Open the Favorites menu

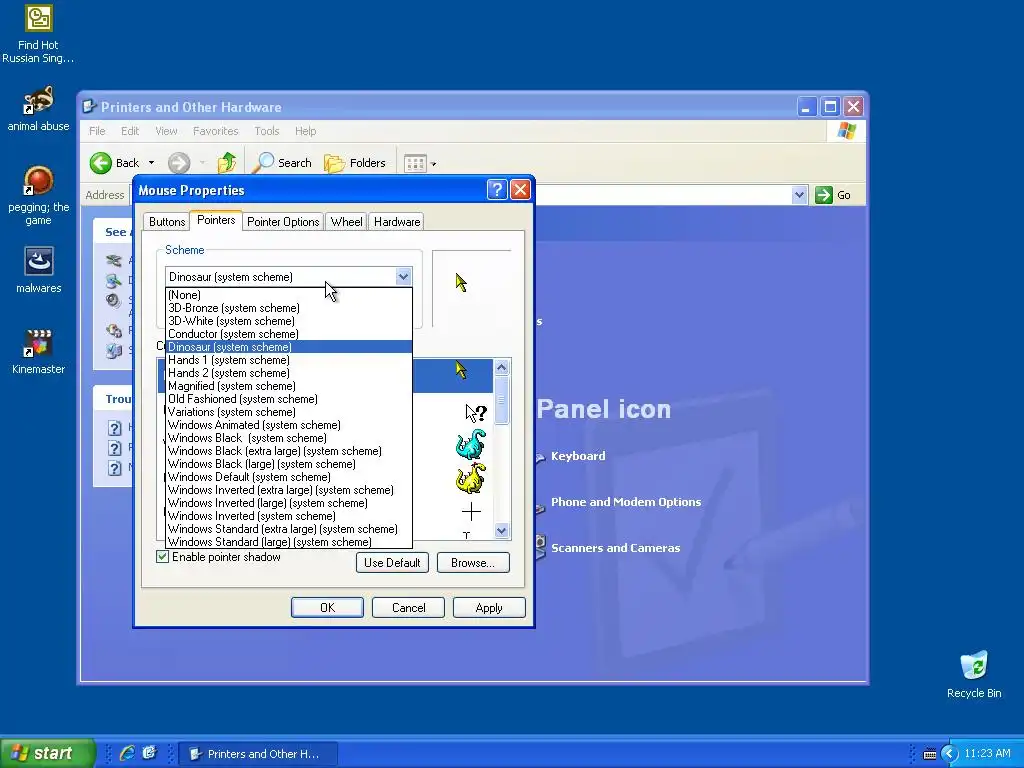coord(216,131)
